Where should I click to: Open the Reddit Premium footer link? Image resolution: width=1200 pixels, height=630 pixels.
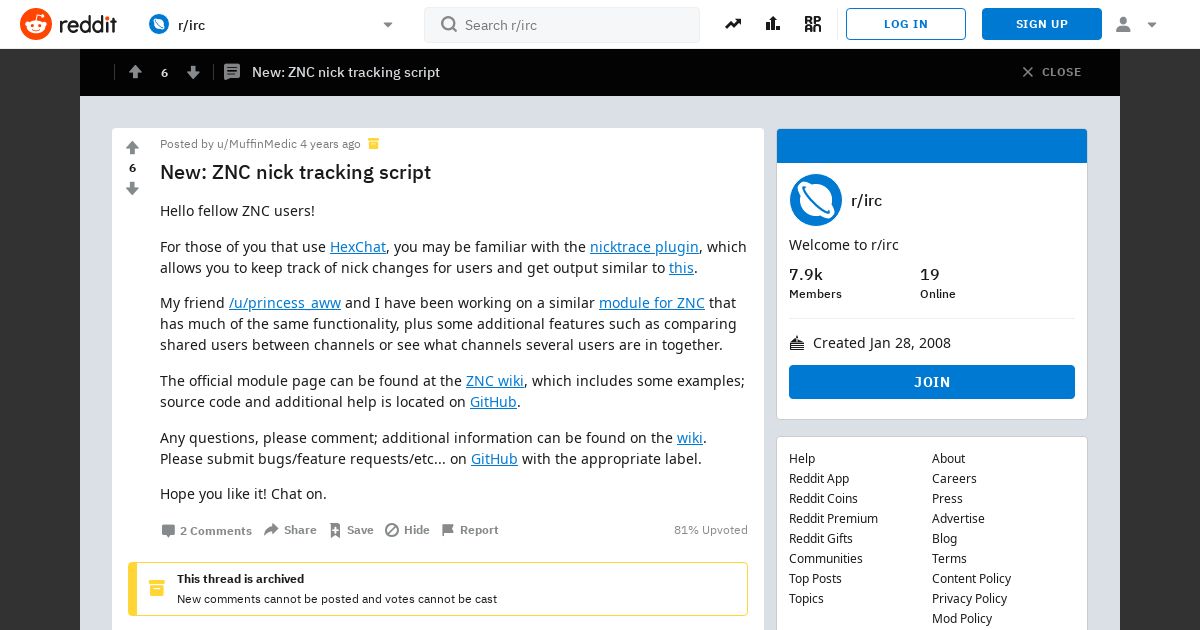click(833, 519)
